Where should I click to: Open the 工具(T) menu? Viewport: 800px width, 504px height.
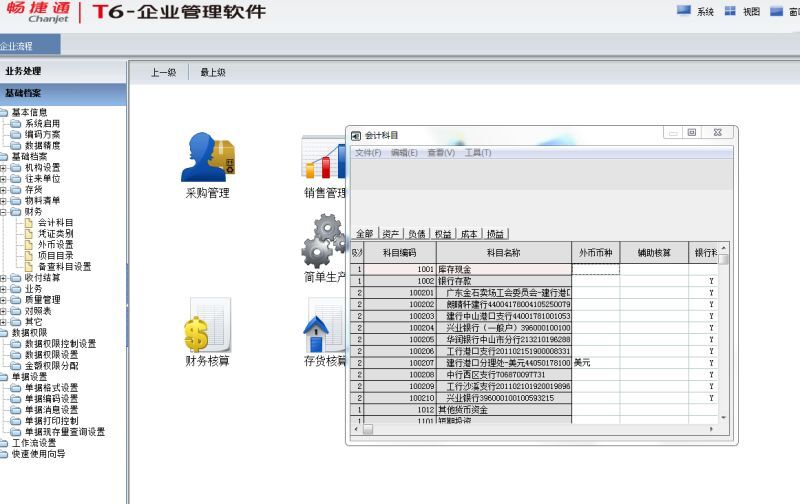pos(478,153)
